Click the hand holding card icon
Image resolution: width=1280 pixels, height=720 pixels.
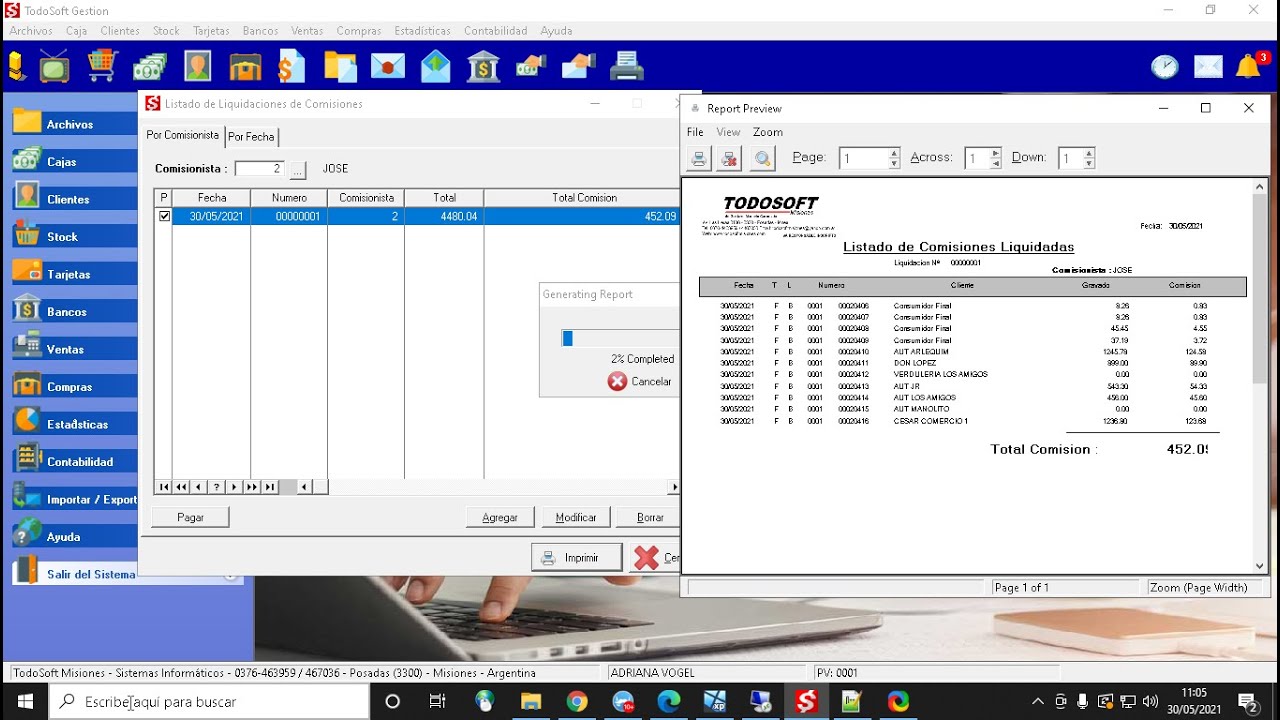tap(578, 67)
